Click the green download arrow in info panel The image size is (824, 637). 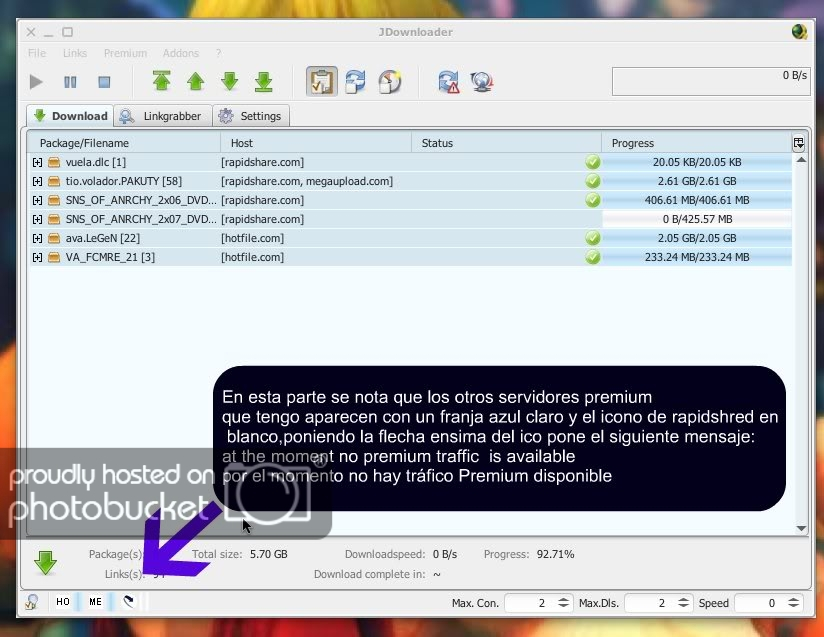point(45,563)
